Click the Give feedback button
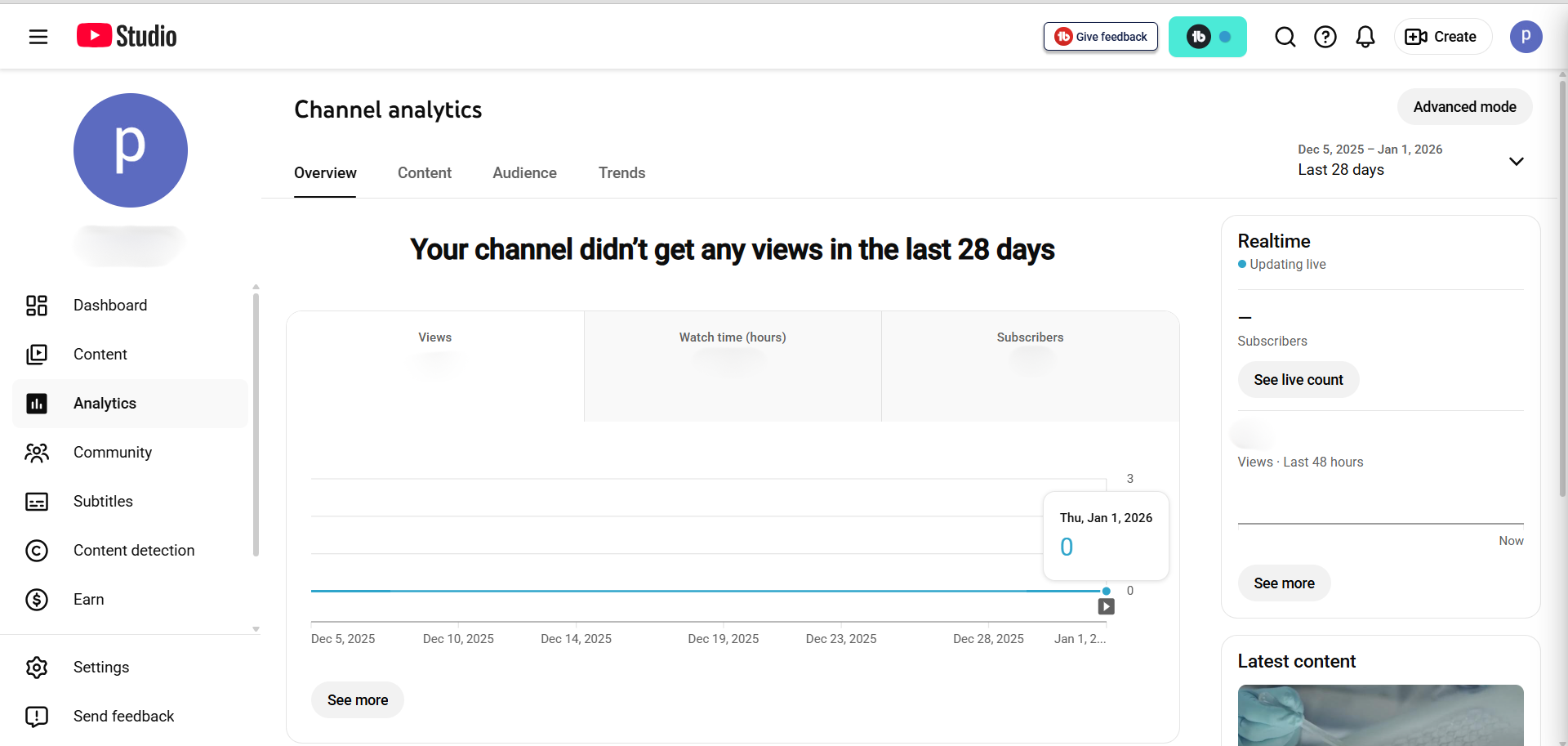Viewport: 1568px width, 746px height. tap(1100, 37)
